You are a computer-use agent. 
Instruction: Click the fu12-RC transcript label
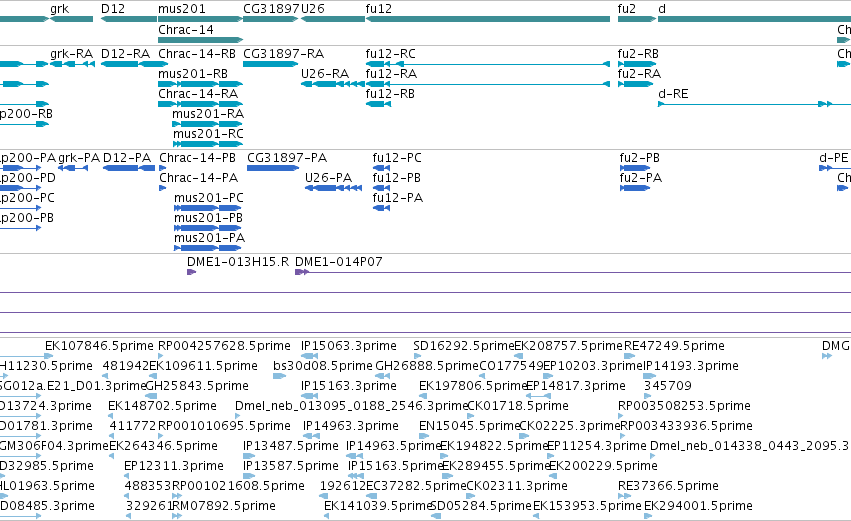click(x=391, y=54)
